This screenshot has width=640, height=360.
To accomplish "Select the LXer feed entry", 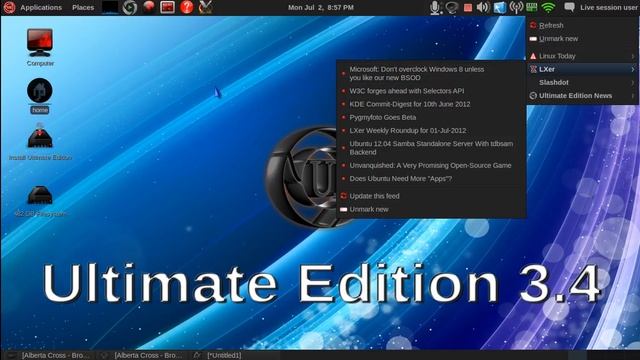I will pos(583,69).
